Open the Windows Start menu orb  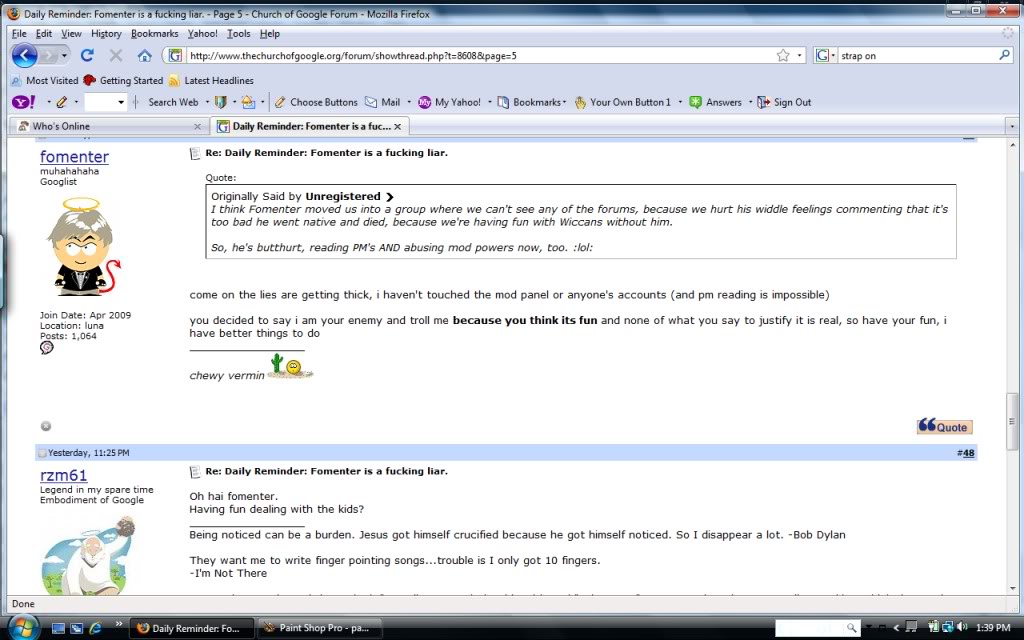click(22, 627)
